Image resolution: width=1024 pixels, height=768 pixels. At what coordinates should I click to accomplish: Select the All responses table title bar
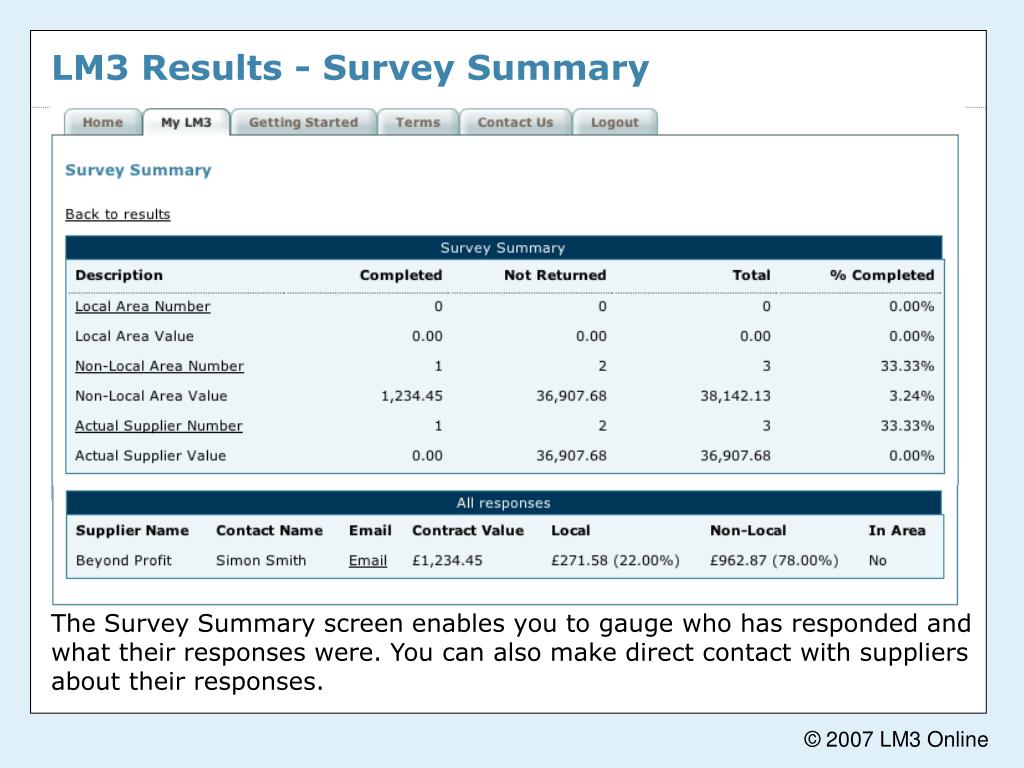pyautogui.click(x=504, y=503)
